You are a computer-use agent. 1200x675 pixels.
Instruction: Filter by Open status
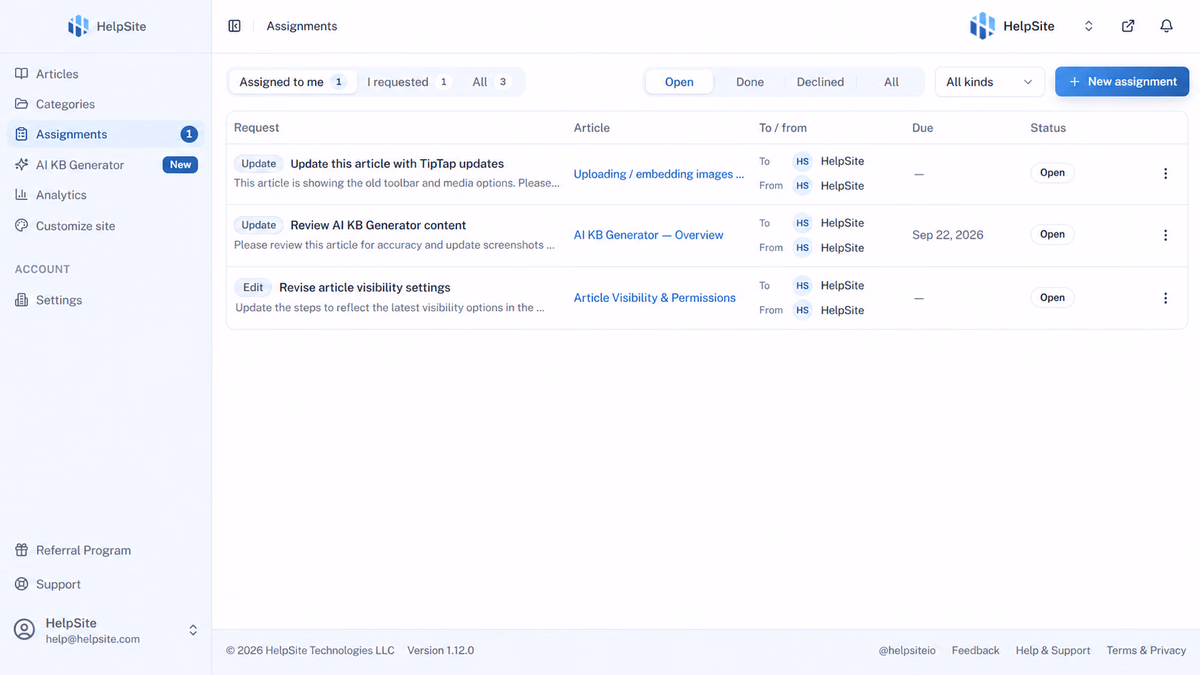pyautogui.click(x=679, y=82)
